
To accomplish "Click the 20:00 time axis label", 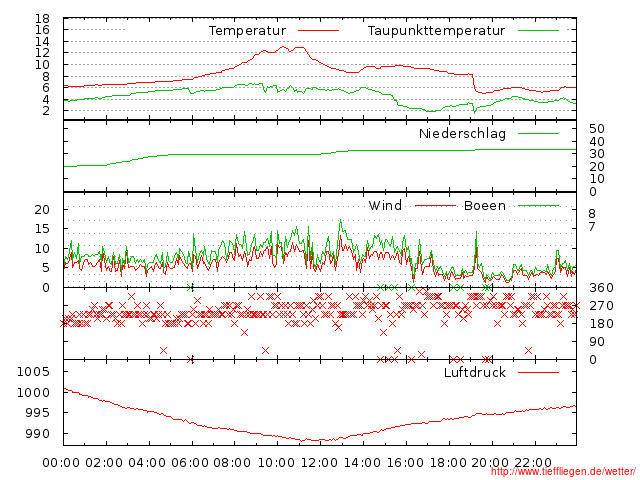I will click(x=490, y=462).
